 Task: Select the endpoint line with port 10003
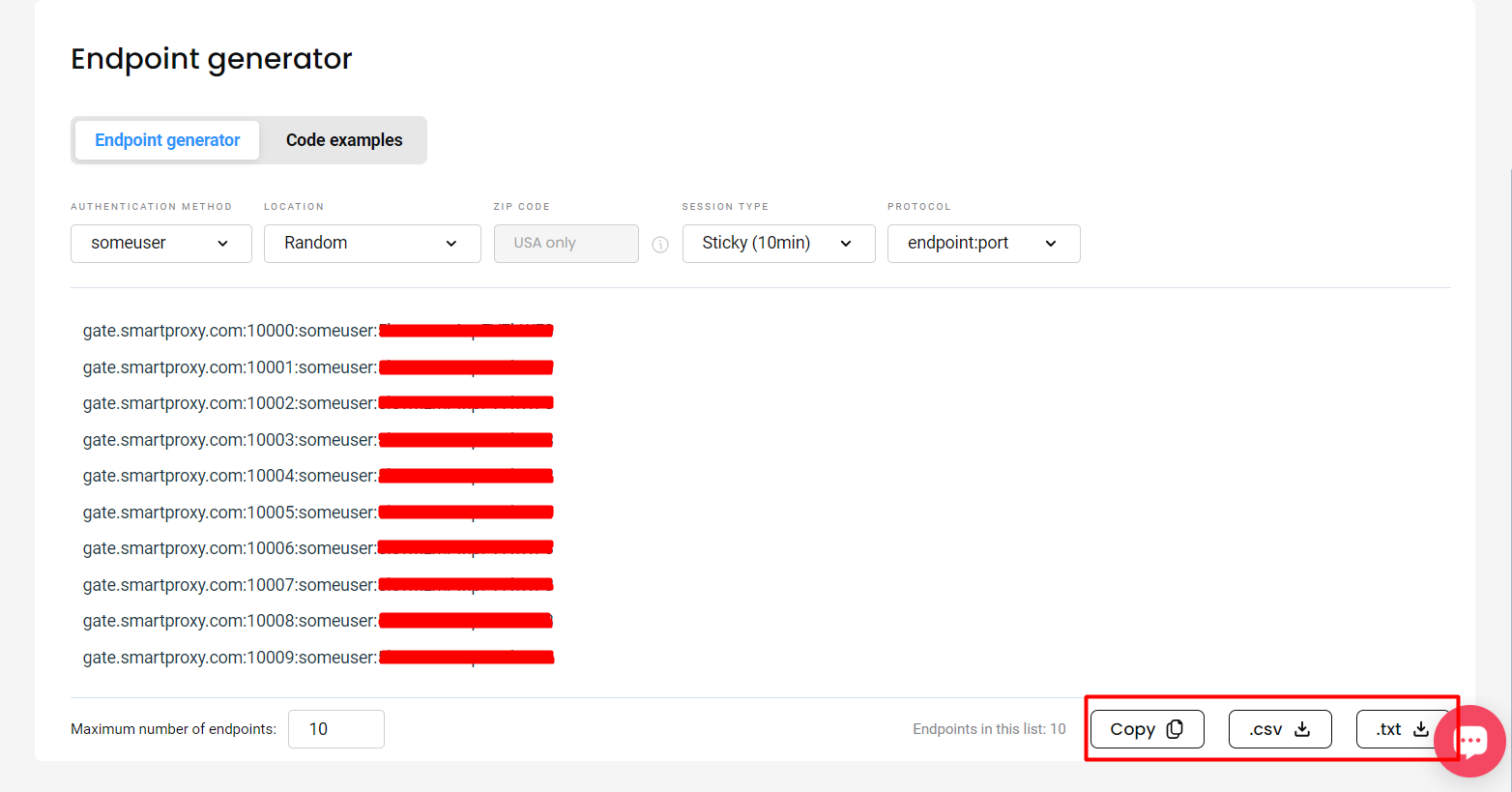tap(318, 440)
